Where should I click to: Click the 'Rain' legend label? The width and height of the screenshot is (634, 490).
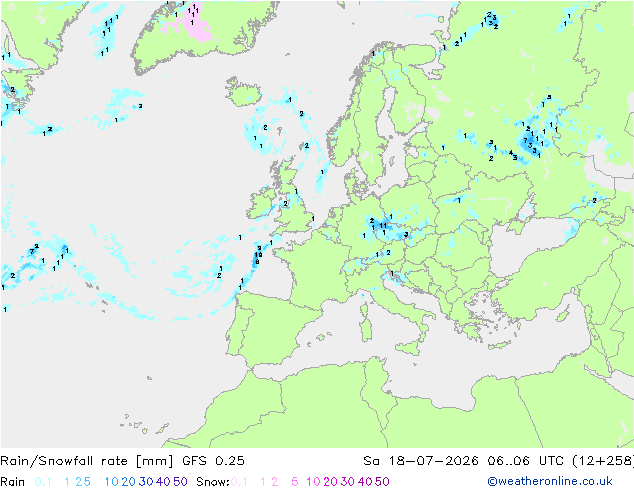13,482
